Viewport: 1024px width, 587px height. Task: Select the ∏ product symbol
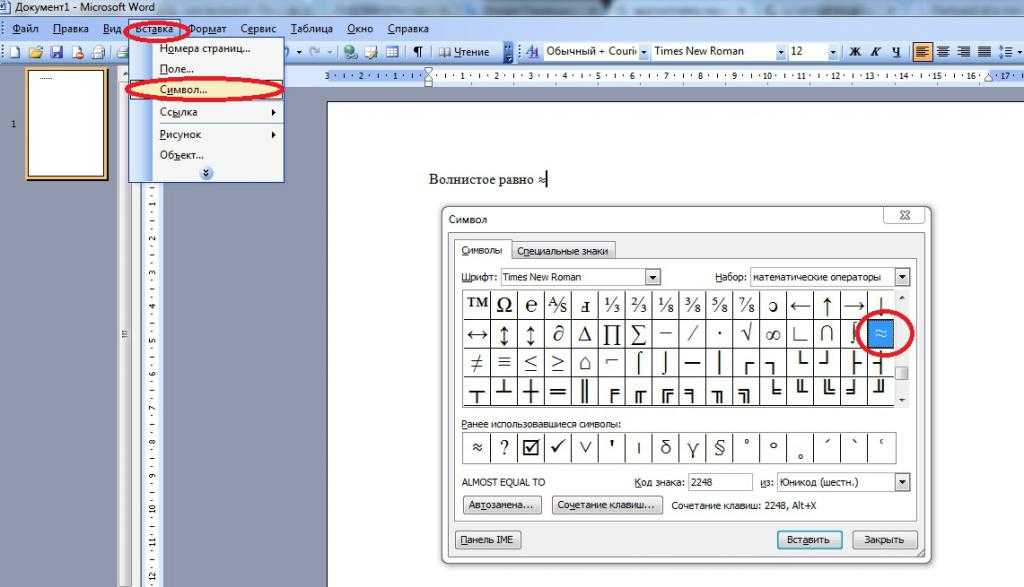[611, 334]
